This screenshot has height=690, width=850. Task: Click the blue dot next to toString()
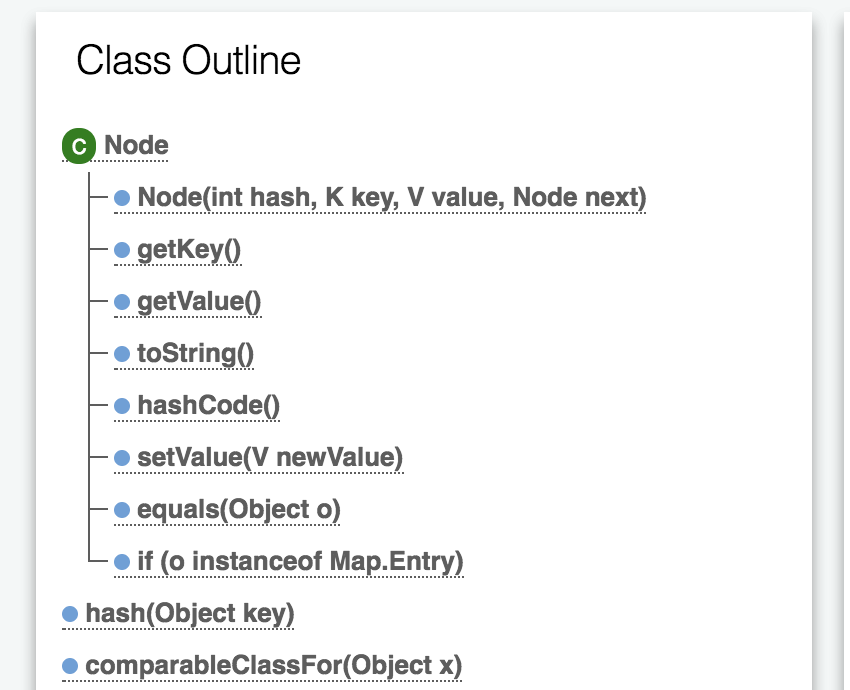coord(123,354)
